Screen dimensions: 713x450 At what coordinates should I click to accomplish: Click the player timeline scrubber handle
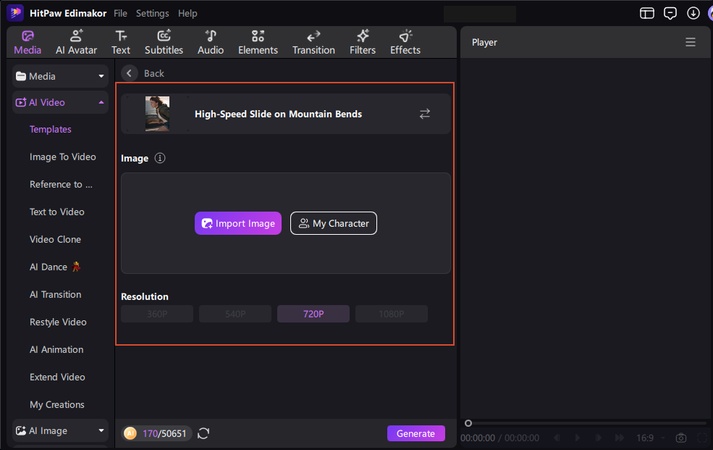click(468, 423)
